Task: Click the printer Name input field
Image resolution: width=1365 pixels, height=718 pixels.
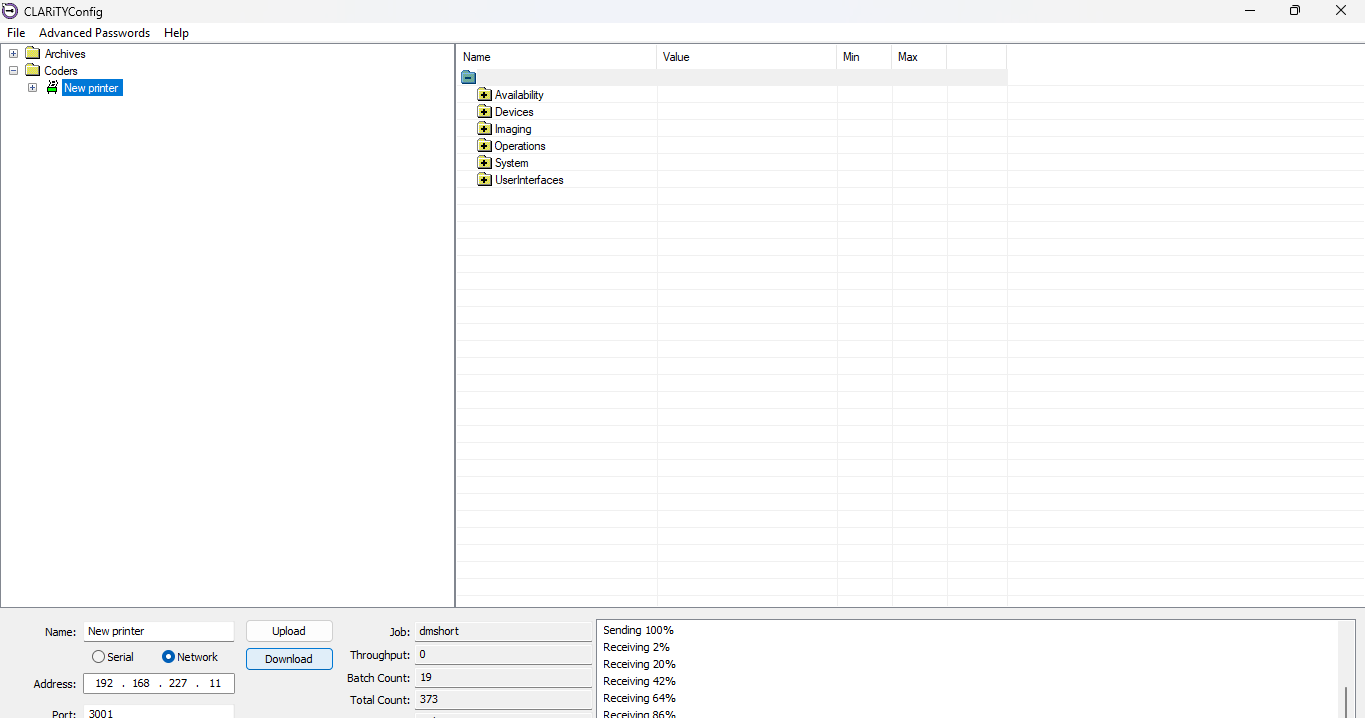Action: click(x=158, y=631)
